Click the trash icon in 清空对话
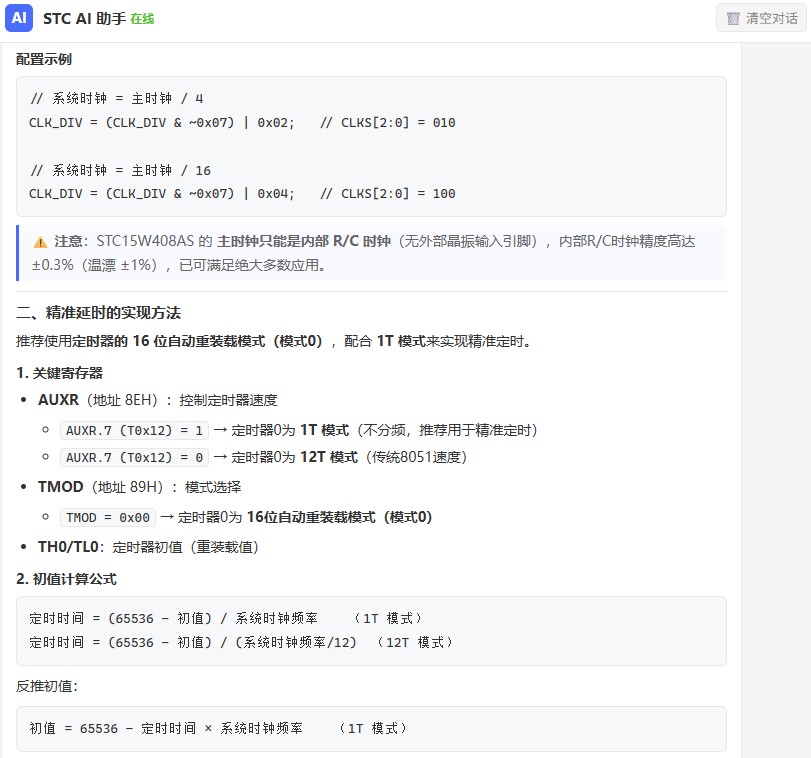Screen dimensions: 811x758 733,19
